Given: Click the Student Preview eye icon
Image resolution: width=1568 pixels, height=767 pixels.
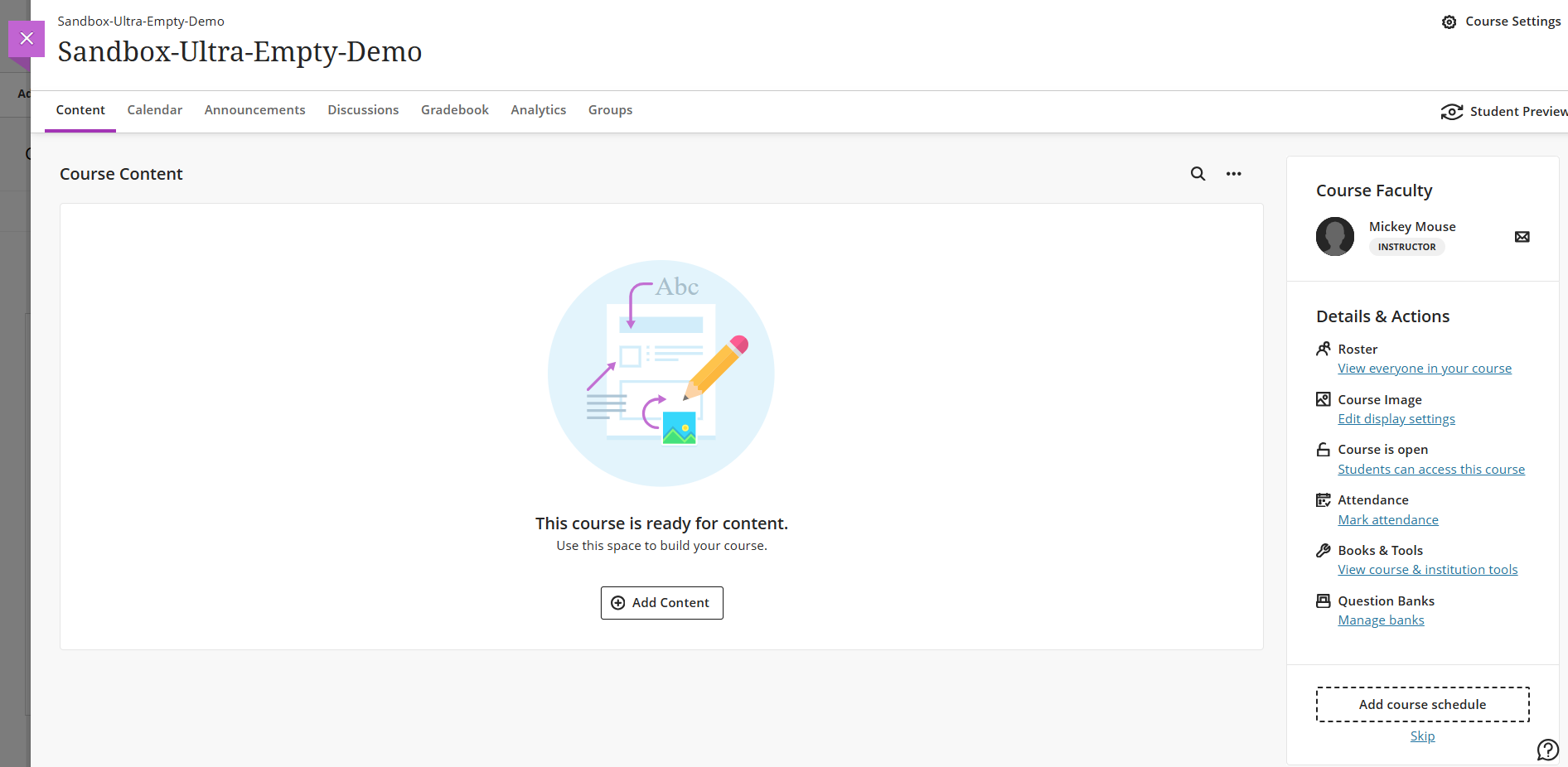Looking at the screenshot, I should 1451,112.
